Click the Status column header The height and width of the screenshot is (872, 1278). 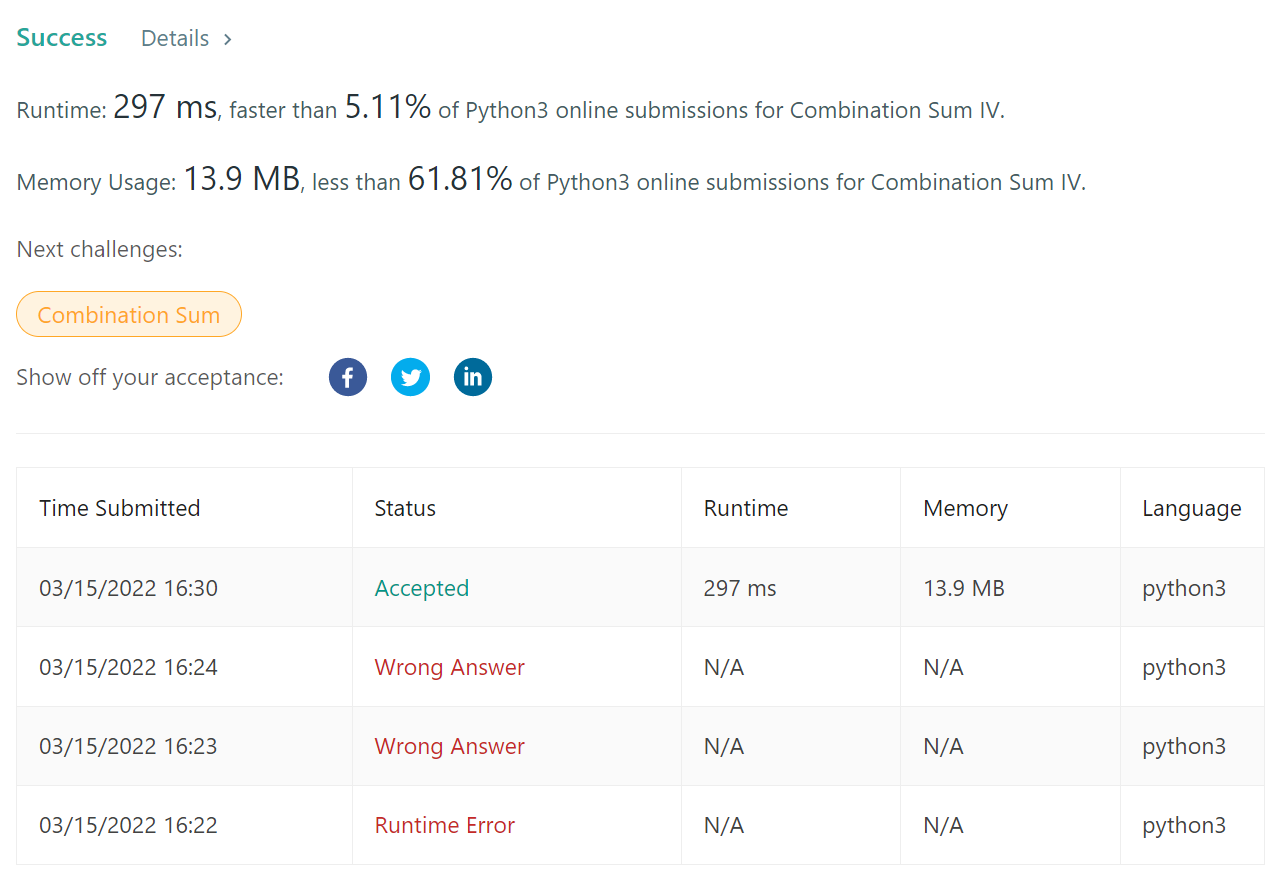click(405, 508)
